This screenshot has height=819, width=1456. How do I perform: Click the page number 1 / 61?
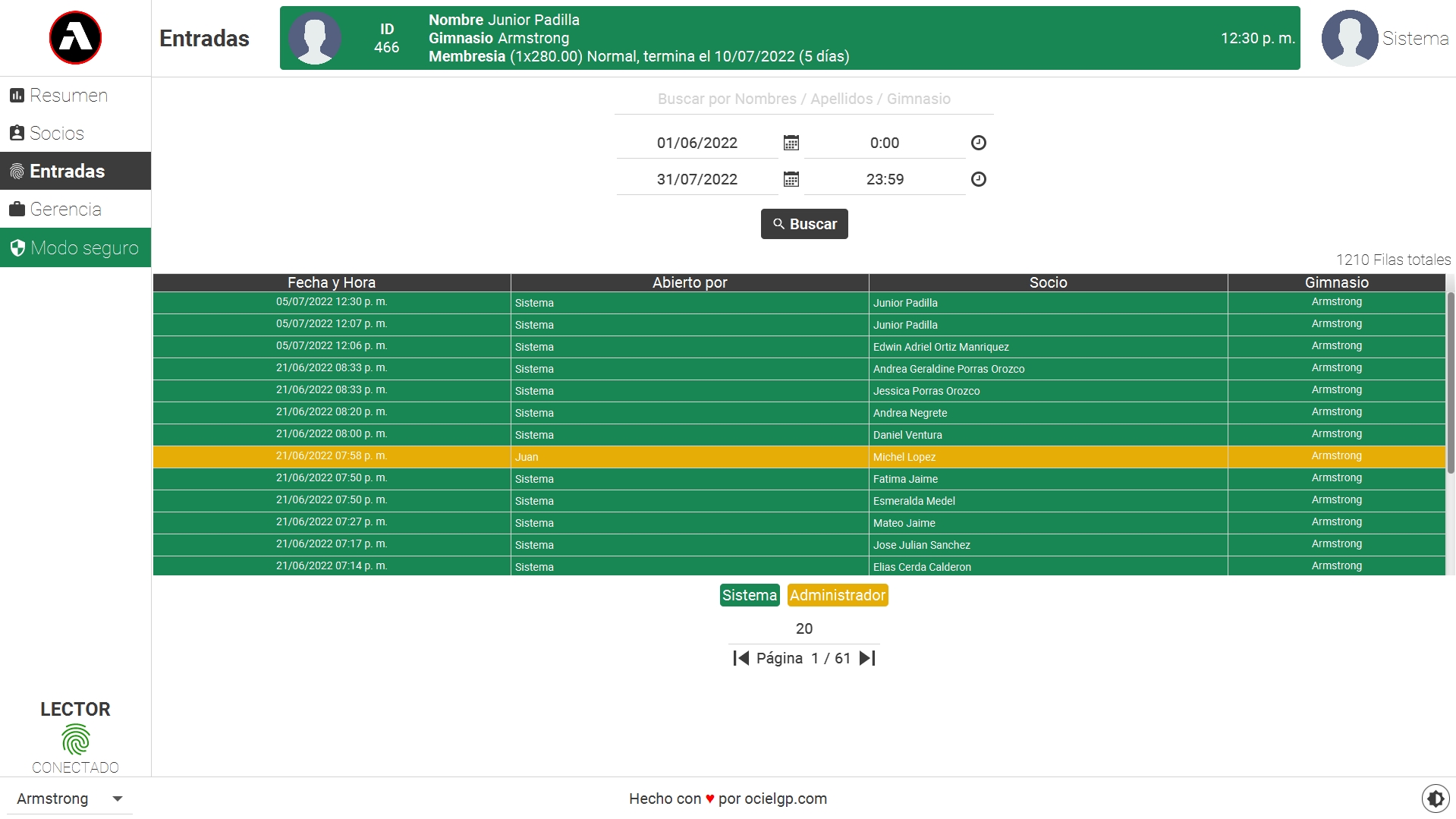point(831,658)
